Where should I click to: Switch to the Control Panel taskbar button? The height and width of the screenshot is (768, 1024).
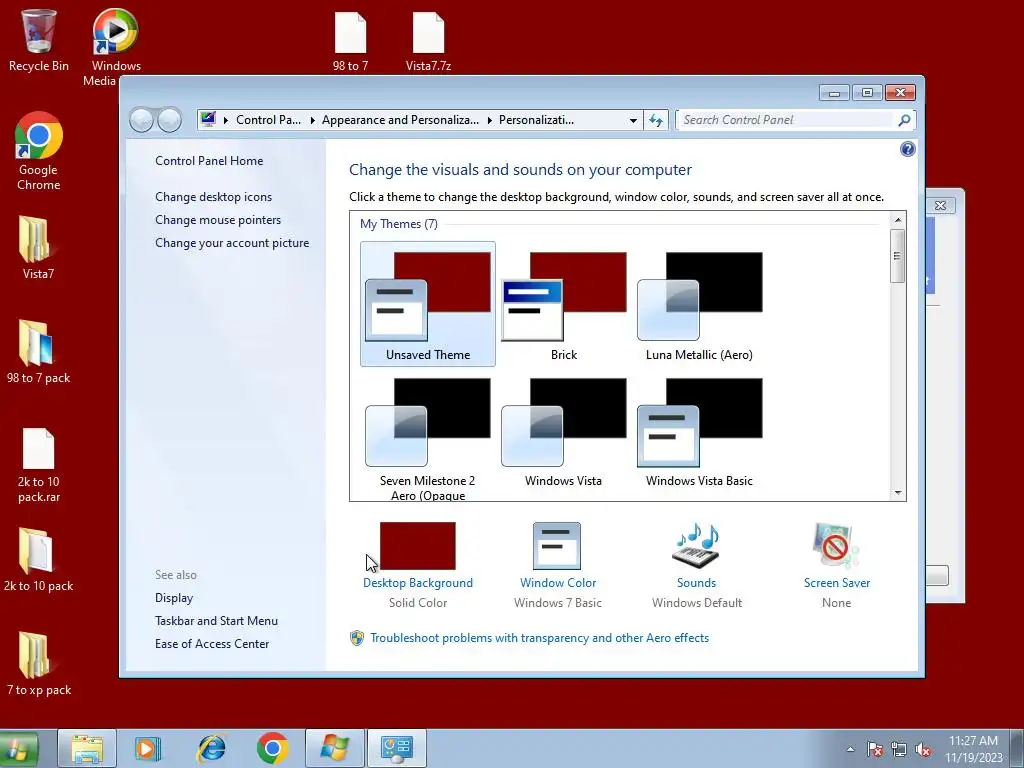(397, 749)
